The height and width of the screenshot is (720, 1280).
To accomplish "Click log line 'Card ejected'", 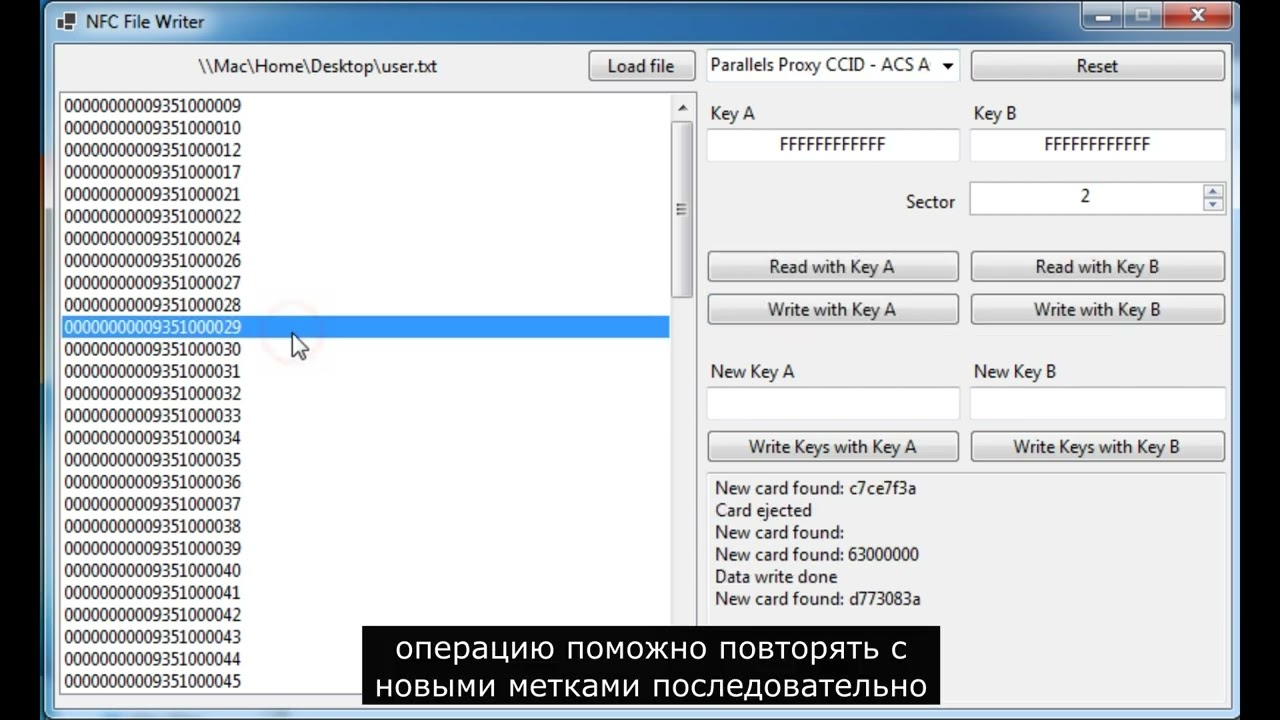I will pos(763,511).
